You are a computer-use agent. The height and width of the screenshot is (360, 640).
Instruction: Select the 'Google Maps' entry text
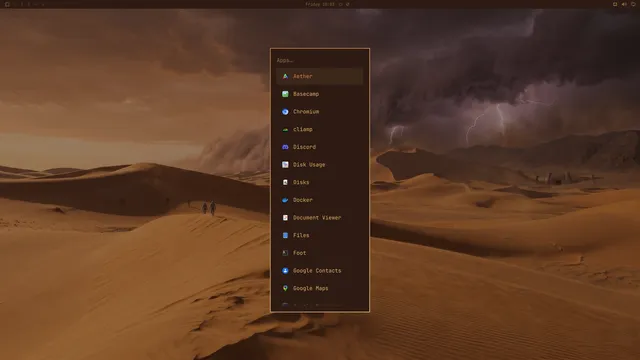tap(311, 288)
